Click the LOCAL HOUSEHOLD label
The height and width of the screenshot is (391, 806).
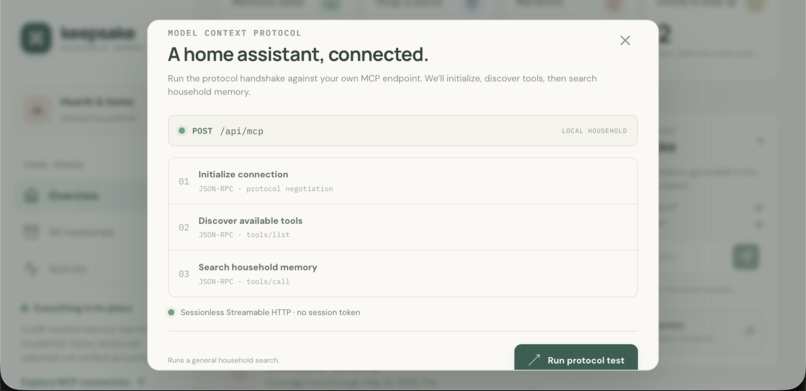click(594, 131)
